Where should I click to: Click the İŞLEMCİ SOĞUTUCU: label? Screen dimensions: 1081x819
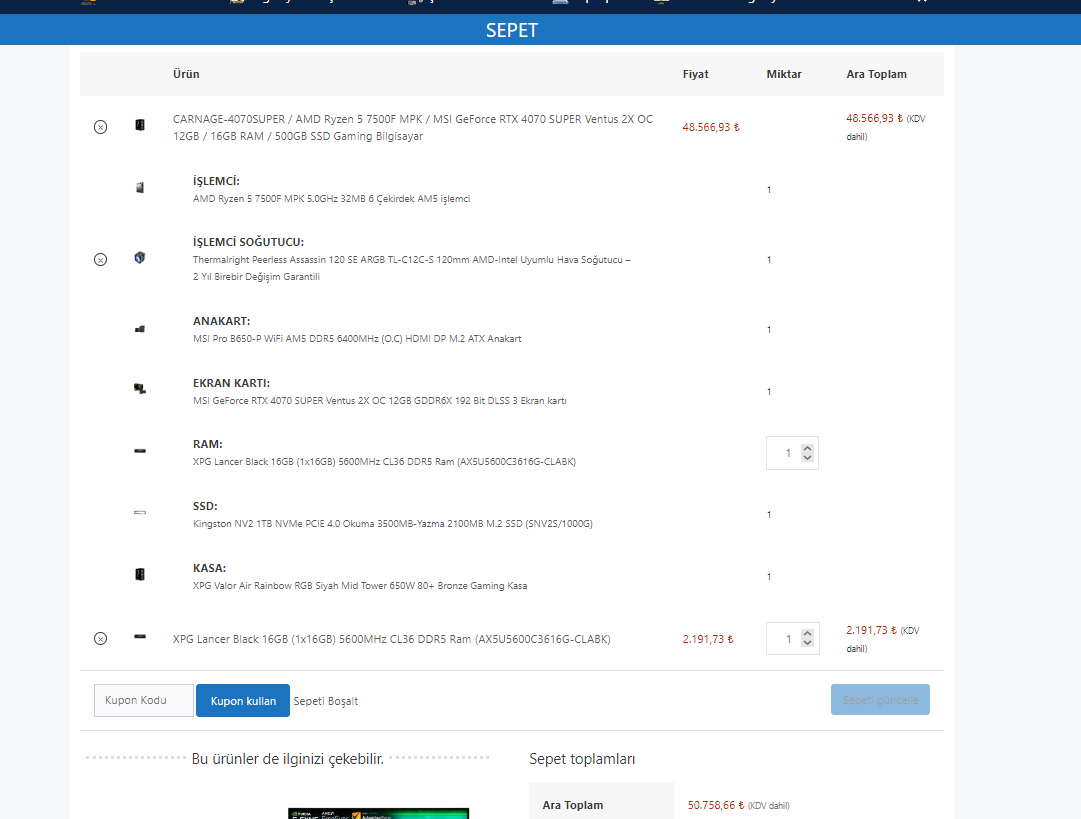coord(248,242)
